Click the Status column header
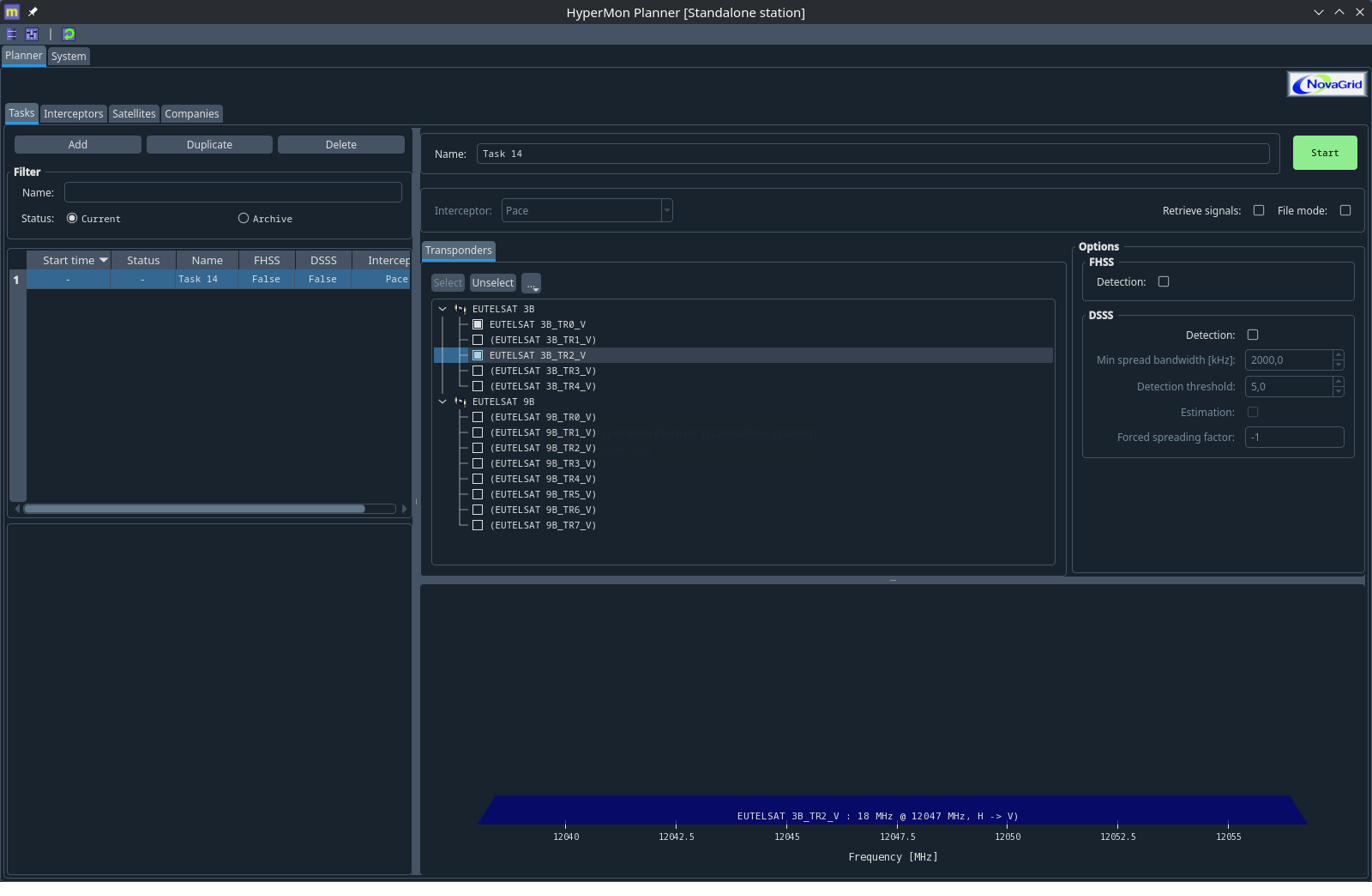The height and width of the screenshot is (896, 1372). [143, 260]
